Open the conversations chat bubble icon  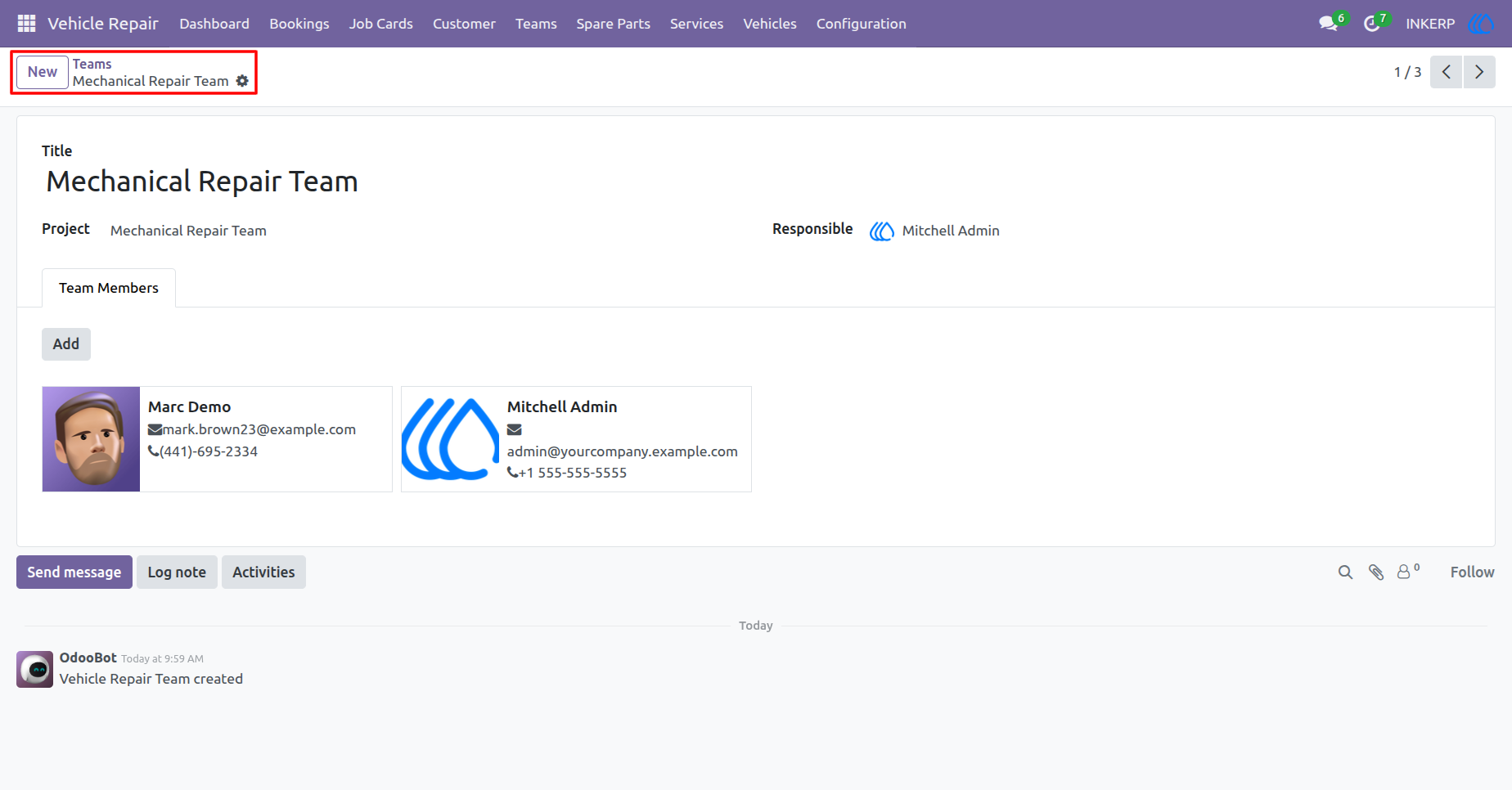(x=1328, y=24)
